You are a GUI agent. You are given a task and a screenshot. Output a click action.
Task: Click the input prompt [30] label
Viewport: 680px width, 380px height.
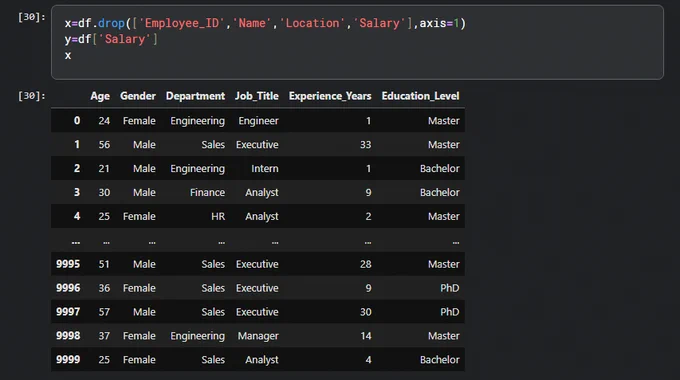(32, 17)
